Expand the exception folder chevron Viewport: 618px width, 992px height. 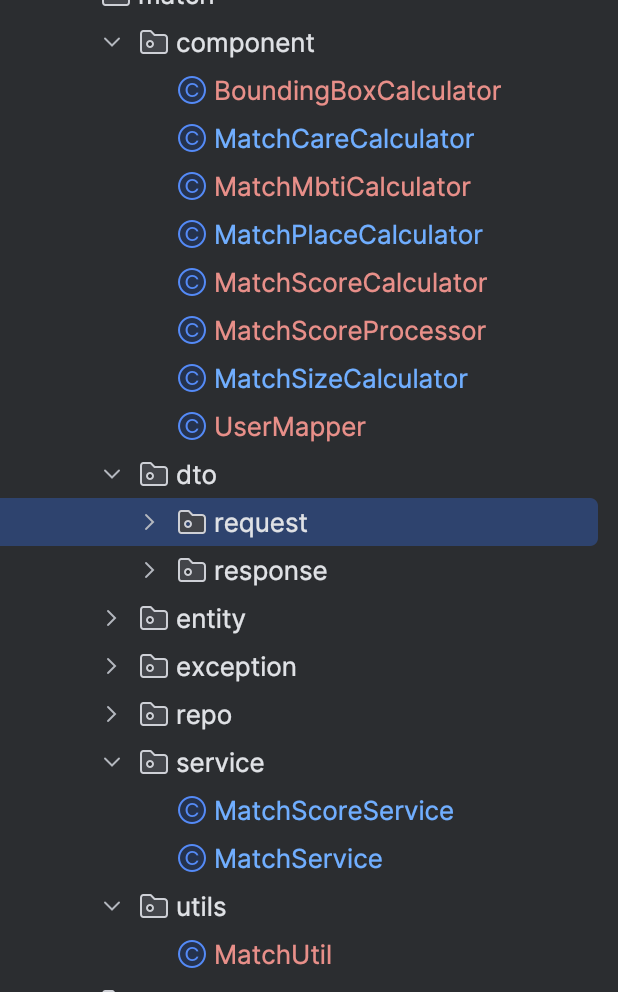pos(112,667)
